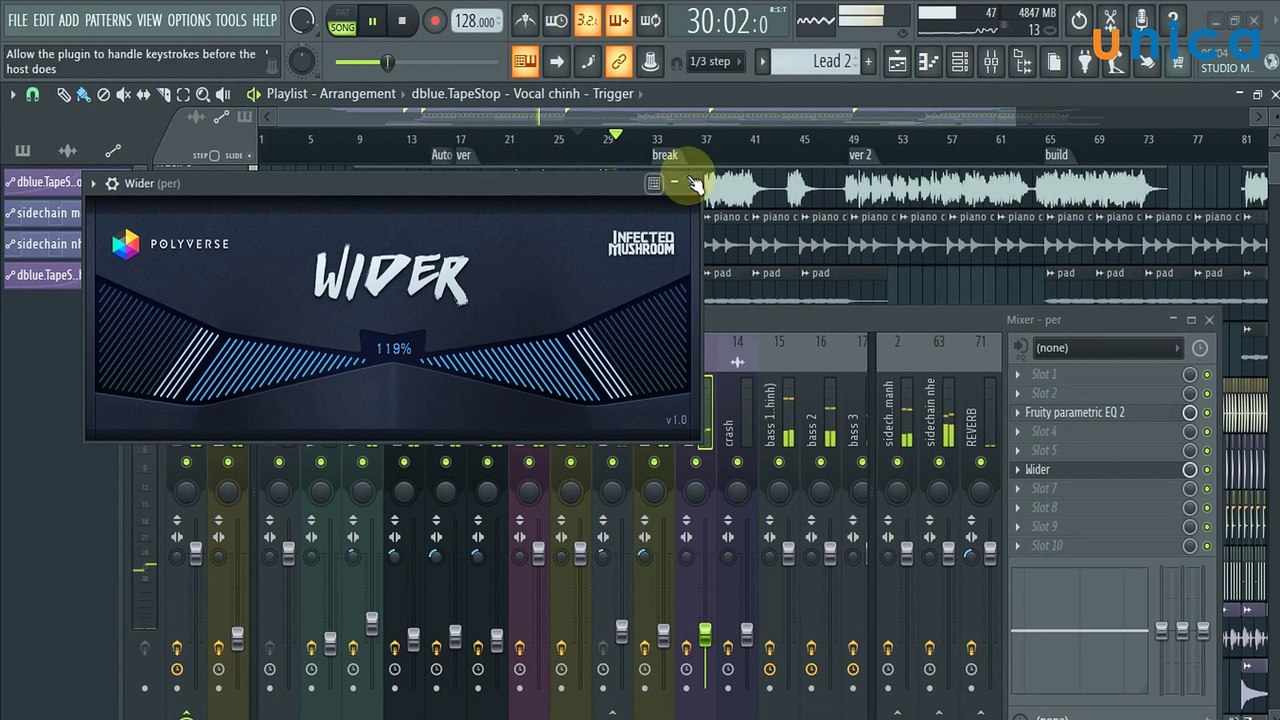Open the FILE menu

(17, 20)
